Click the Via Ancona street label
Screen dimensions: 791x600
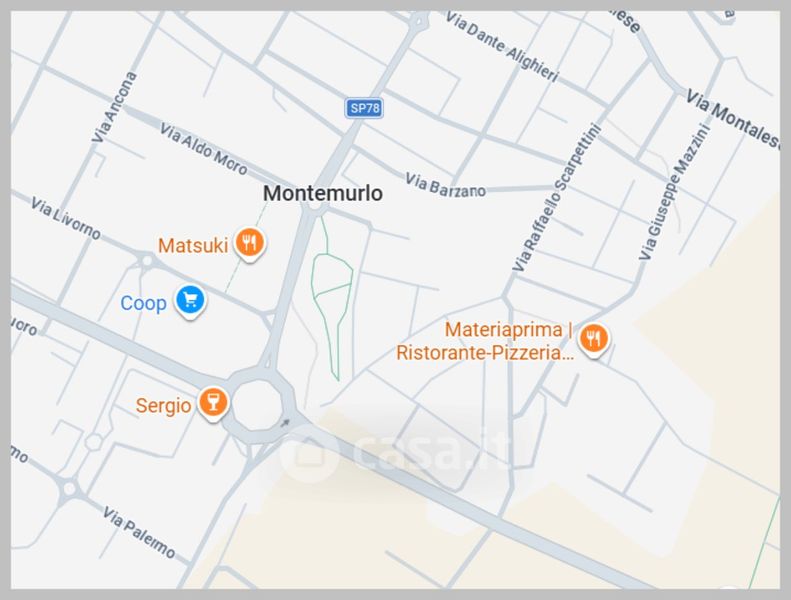[x=114, y=107]
